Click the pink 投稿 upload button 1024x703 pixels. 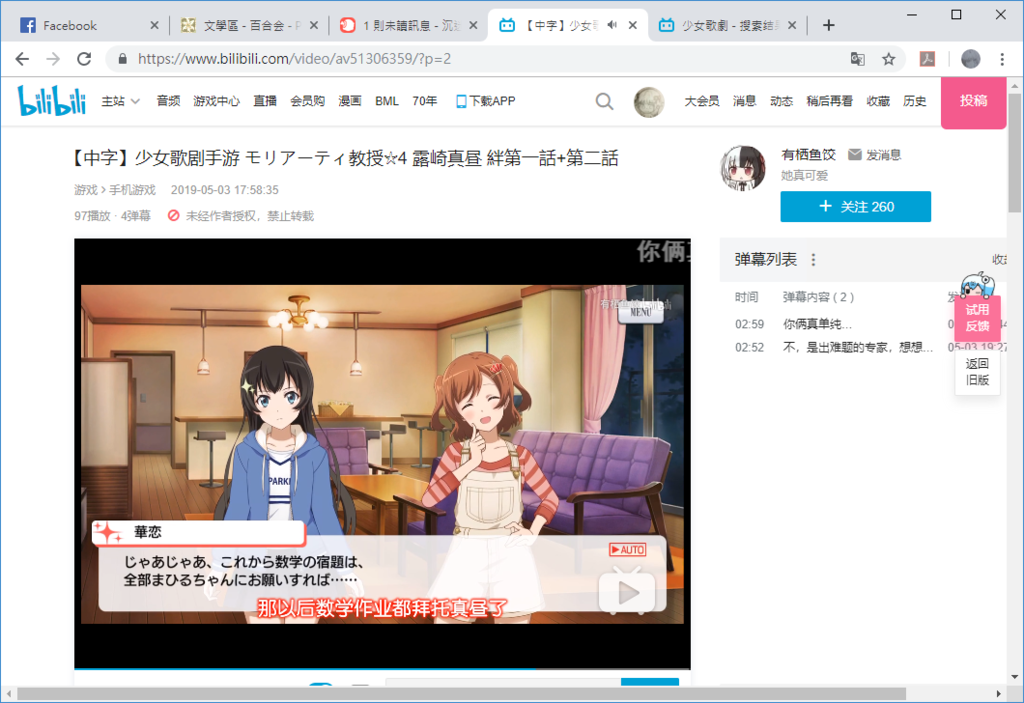pos(973,103)
